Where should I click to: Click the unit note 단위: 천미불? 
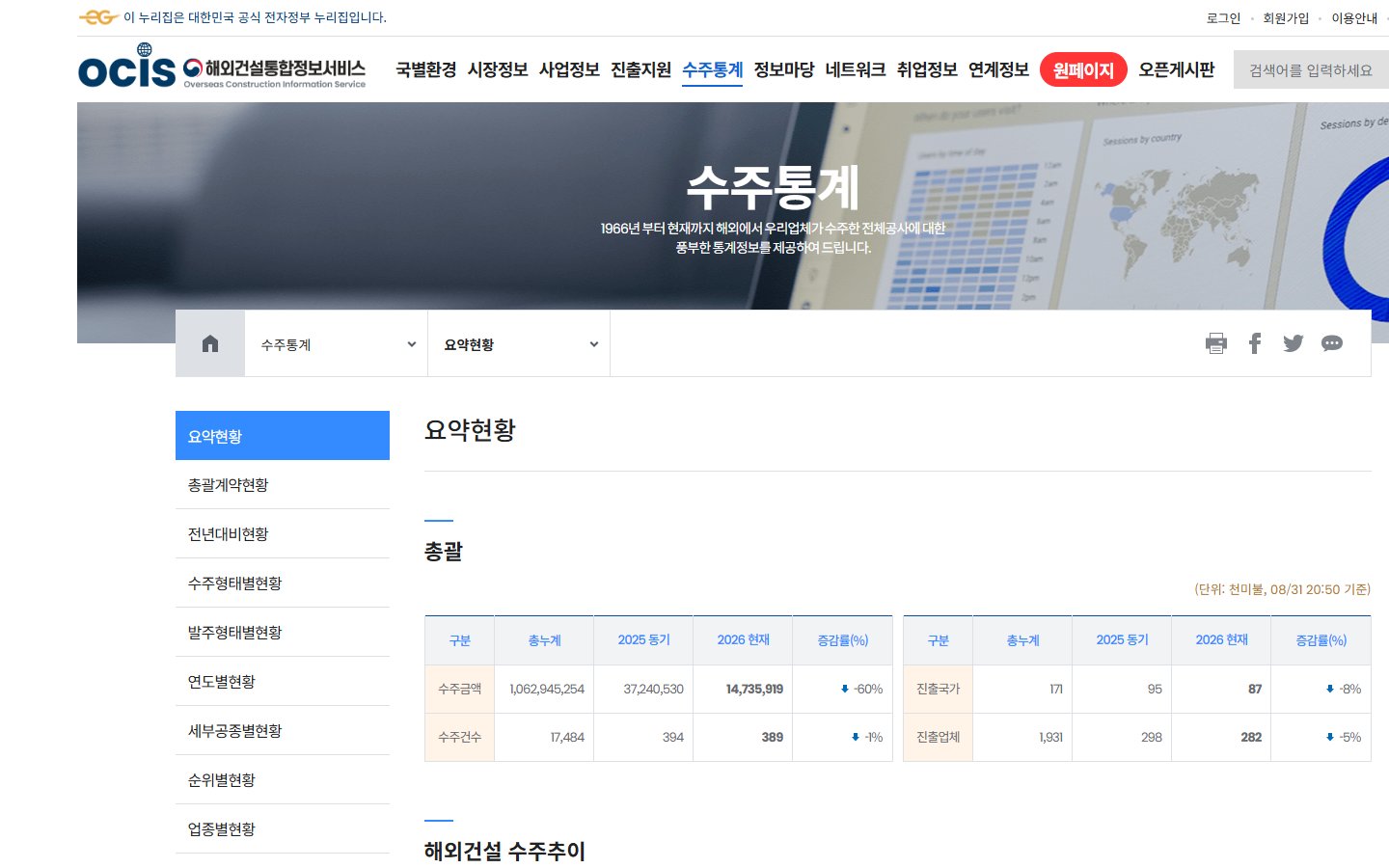point(1281,589)
